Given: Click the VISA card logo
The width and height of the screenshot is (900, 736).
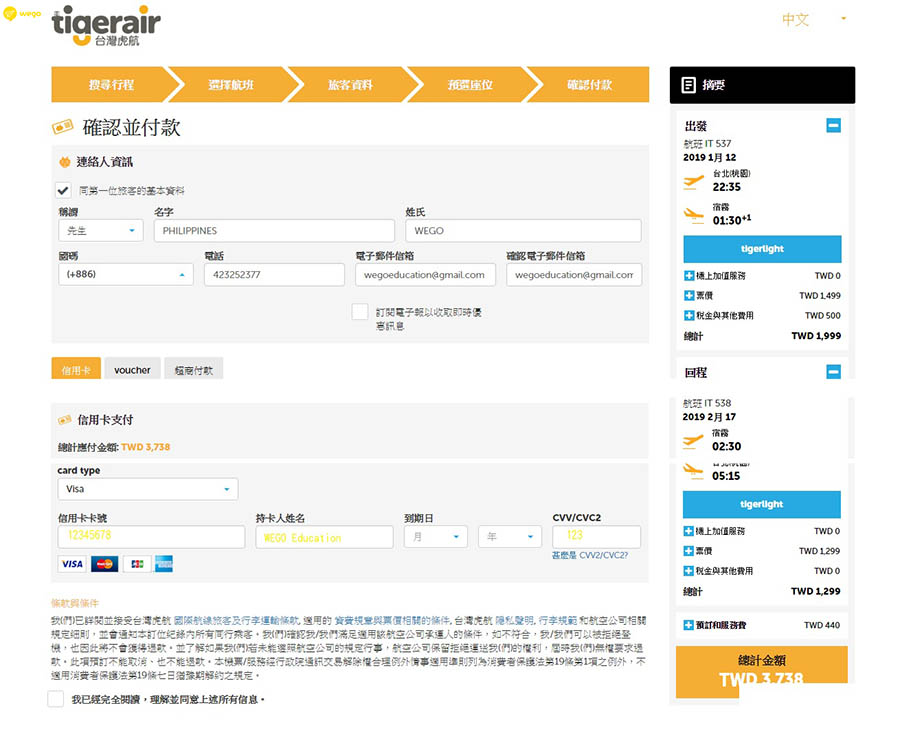Looking at the screenshot, I should point(72,564).
